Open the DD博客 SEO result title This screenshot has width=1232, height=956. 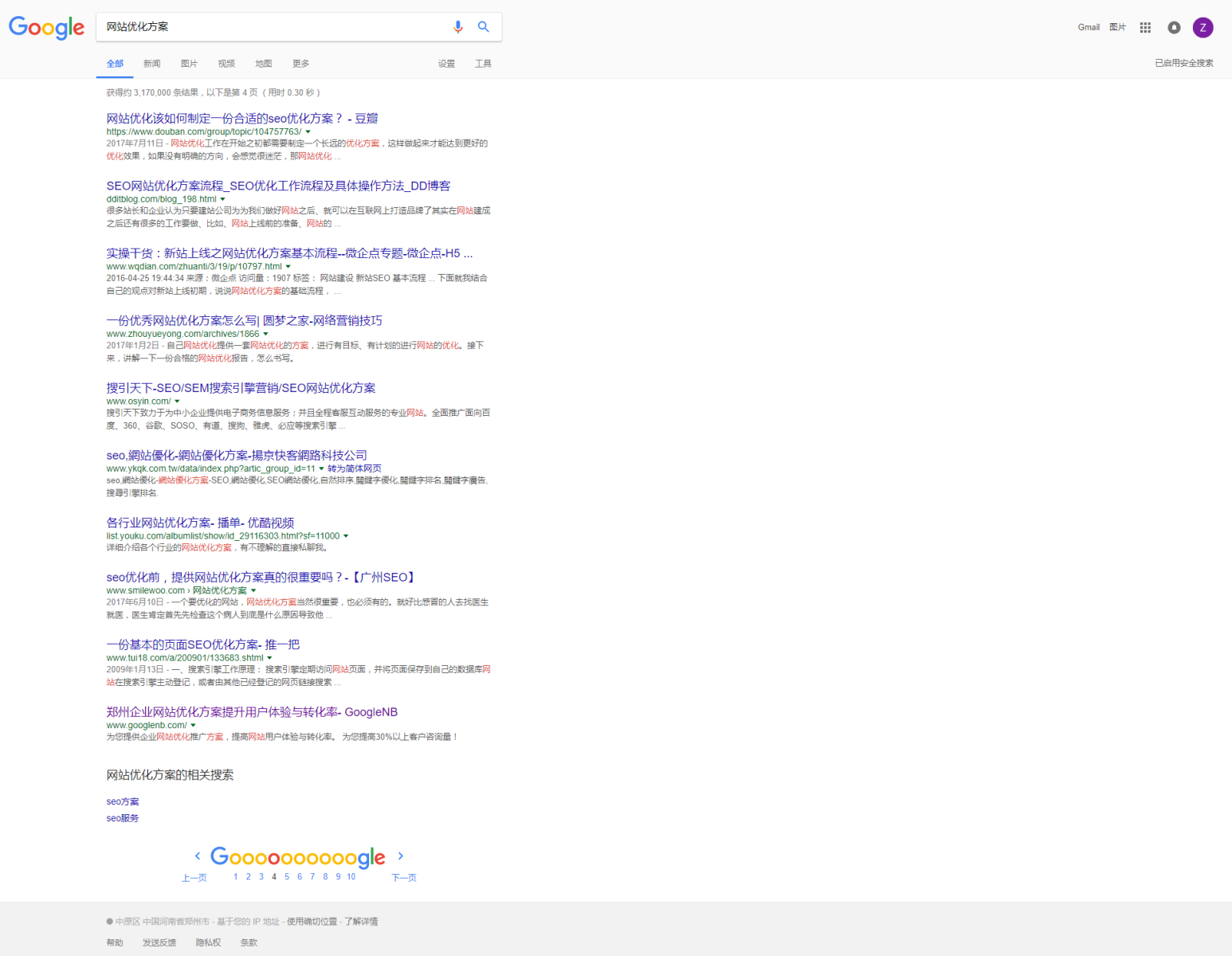[278, 186]
